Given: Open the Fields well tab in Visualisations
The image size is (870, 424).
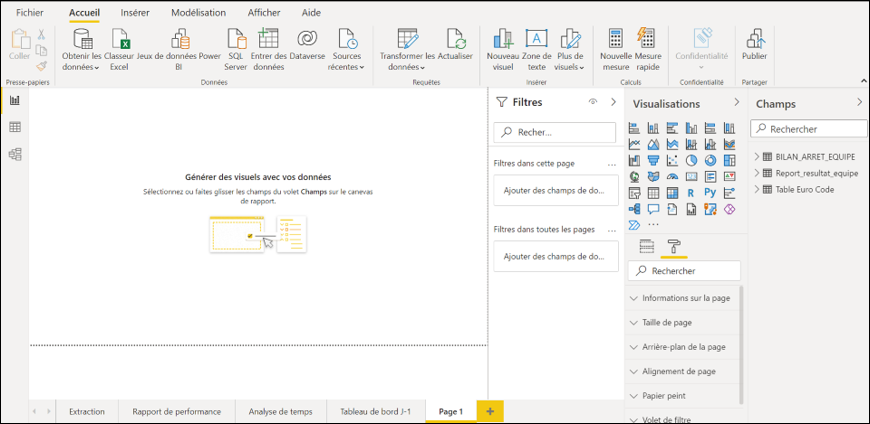Looking at the screenshot, I should click(647, 246).
